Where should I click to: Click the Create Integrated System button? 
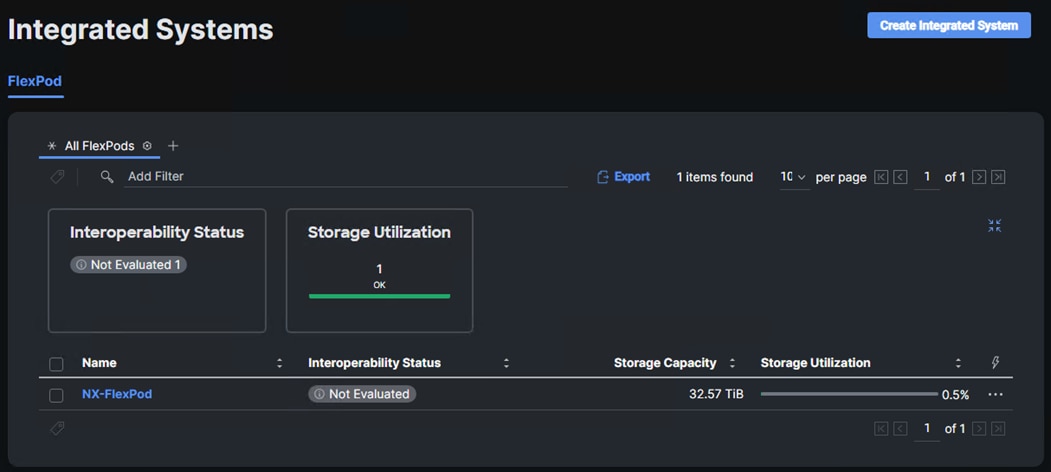point(948,25)
